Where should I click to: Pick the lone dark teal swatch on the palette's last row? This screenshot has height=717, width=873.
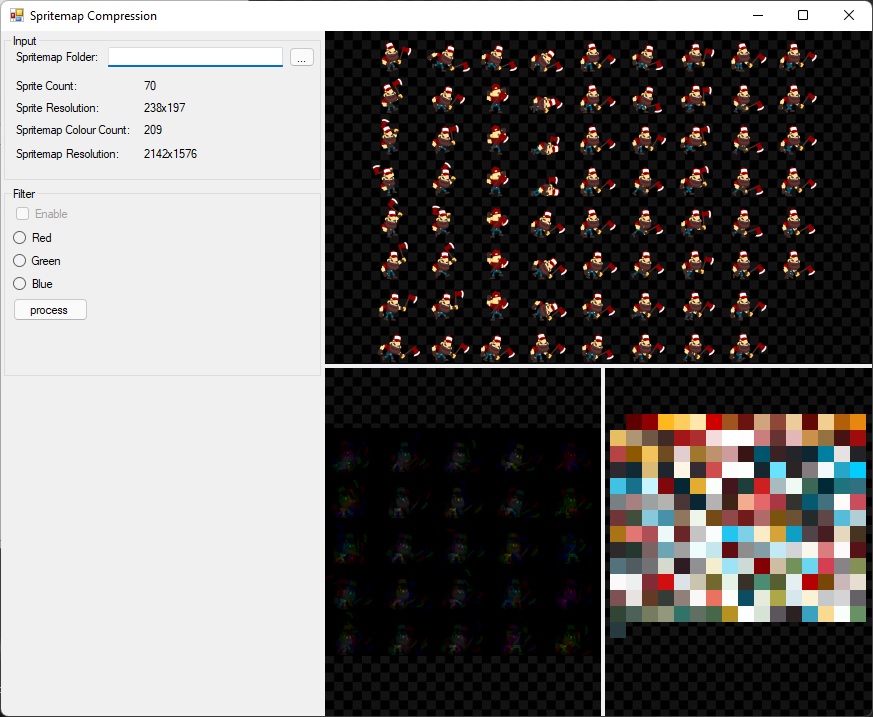click(x=618, y=630)
